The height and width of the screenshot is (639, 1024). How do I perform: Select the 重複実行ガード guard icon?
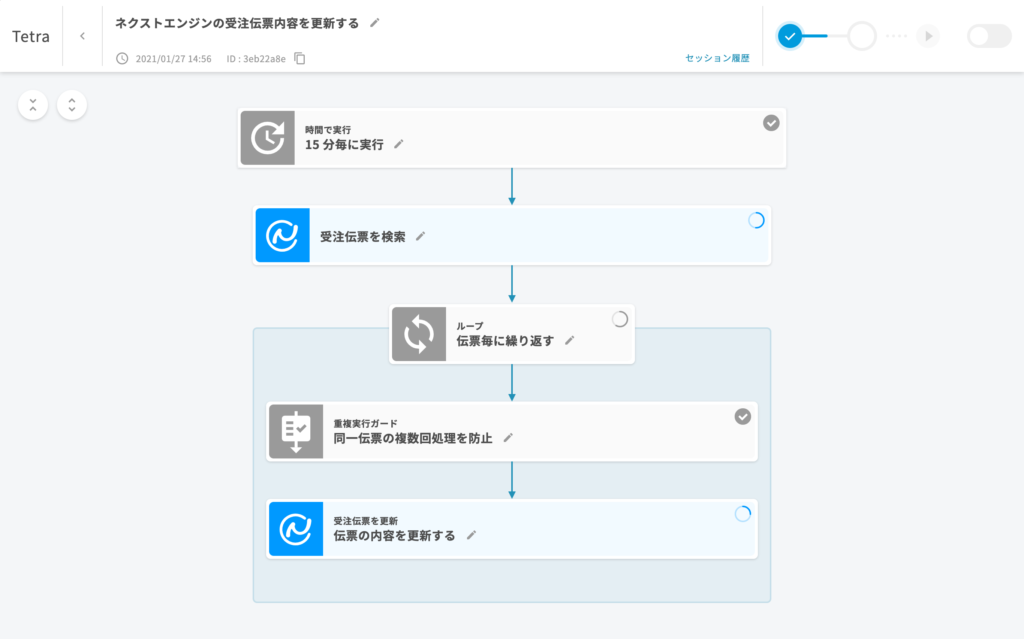point(296,431)
